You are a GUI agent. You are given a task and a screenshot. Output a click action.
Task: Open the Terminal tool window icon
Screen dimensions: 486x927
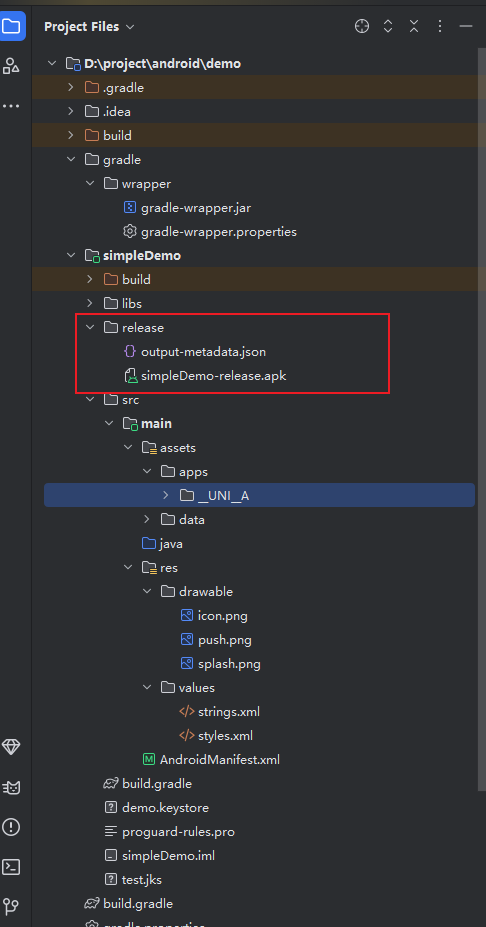click(11, 867)
